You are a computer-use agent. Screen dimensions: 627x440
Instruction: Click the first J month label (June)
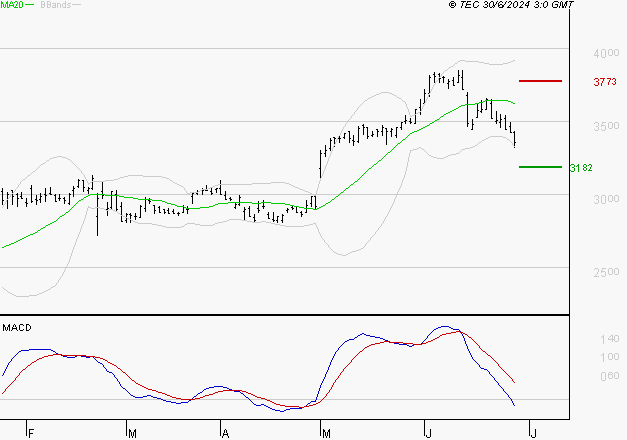tap(429, 434)
